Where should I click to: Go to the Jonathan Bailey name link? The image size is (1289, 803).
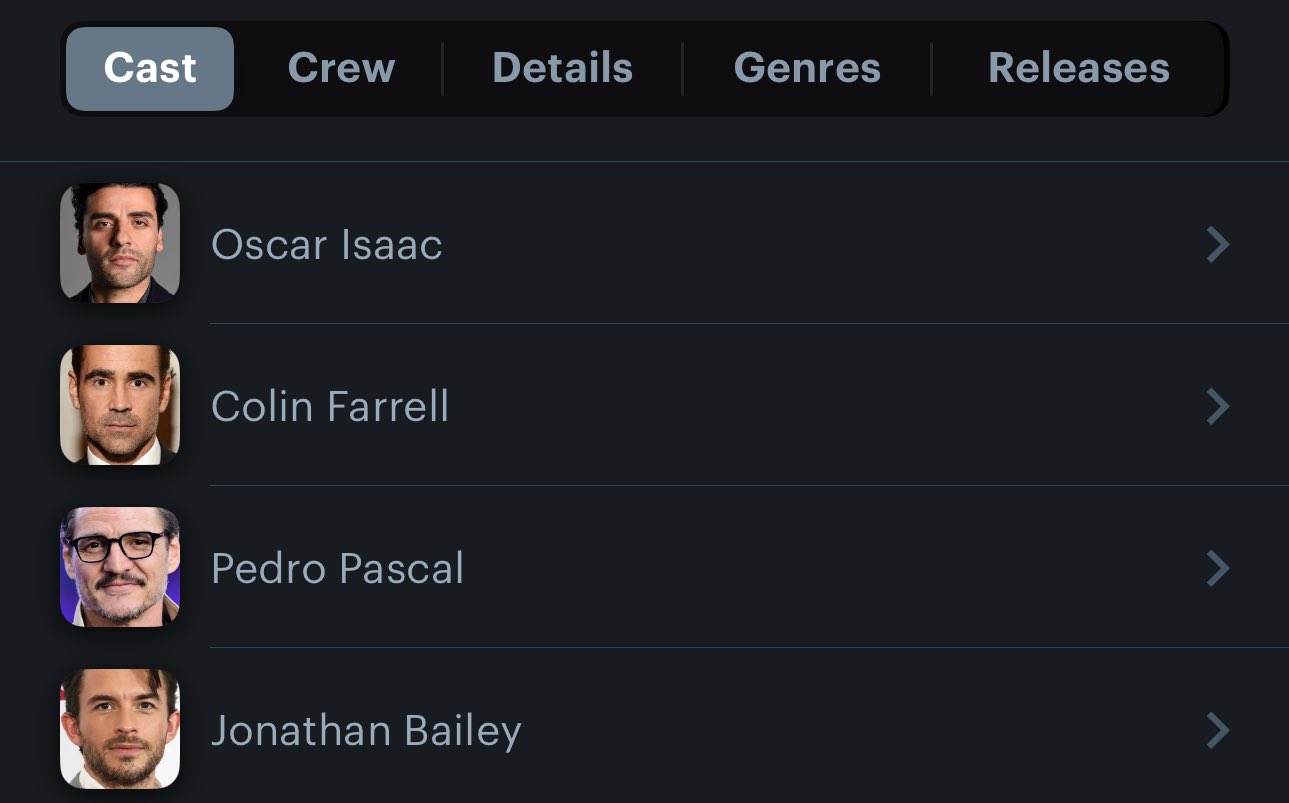[x=366, y=731]
